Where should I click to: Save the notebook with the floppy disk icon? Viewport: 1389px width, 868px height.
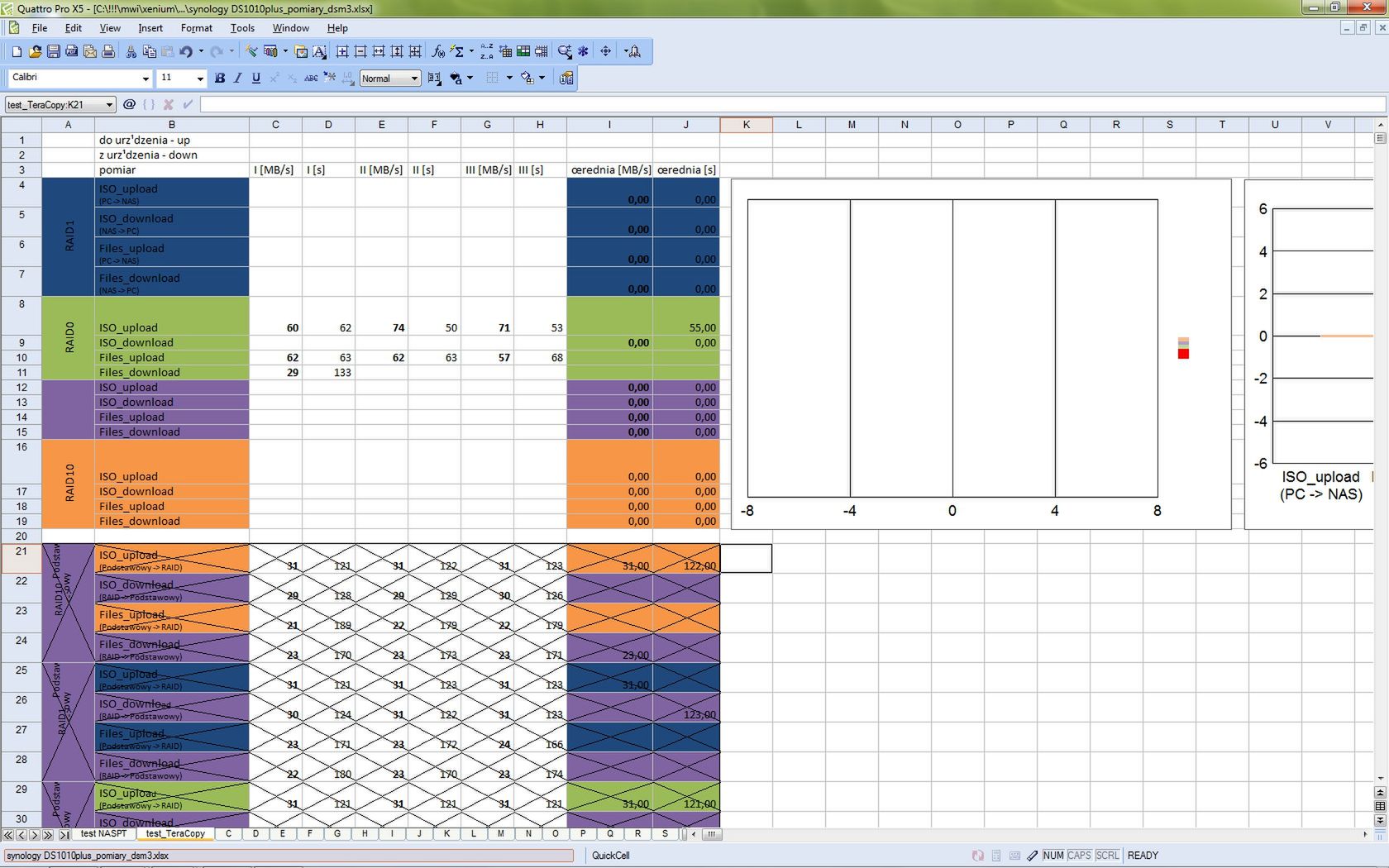[53, 51]
